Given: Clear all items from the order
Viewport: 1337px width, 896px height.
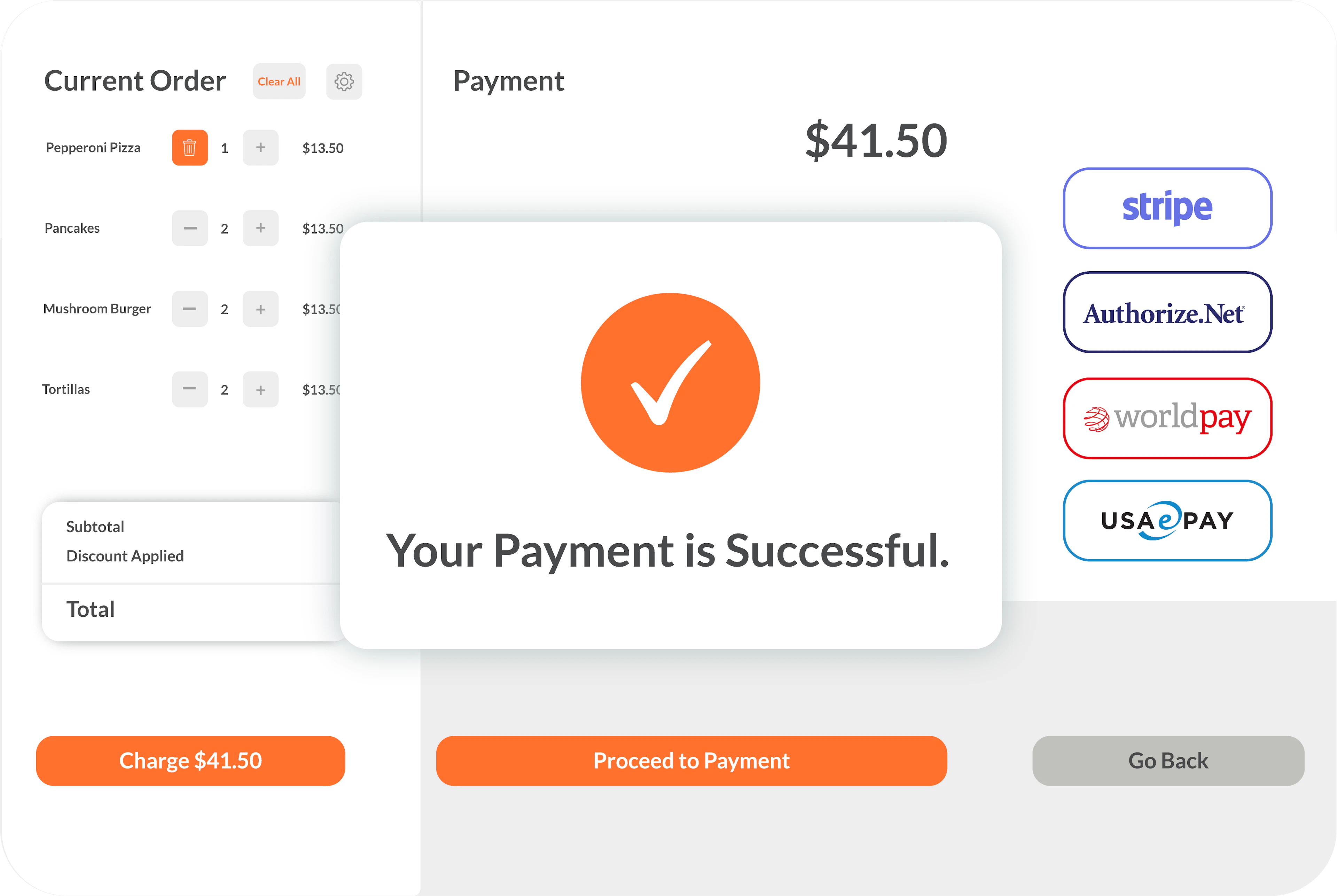Looking at the screenshot, I should pyautogui.click(x=279, y=81).
